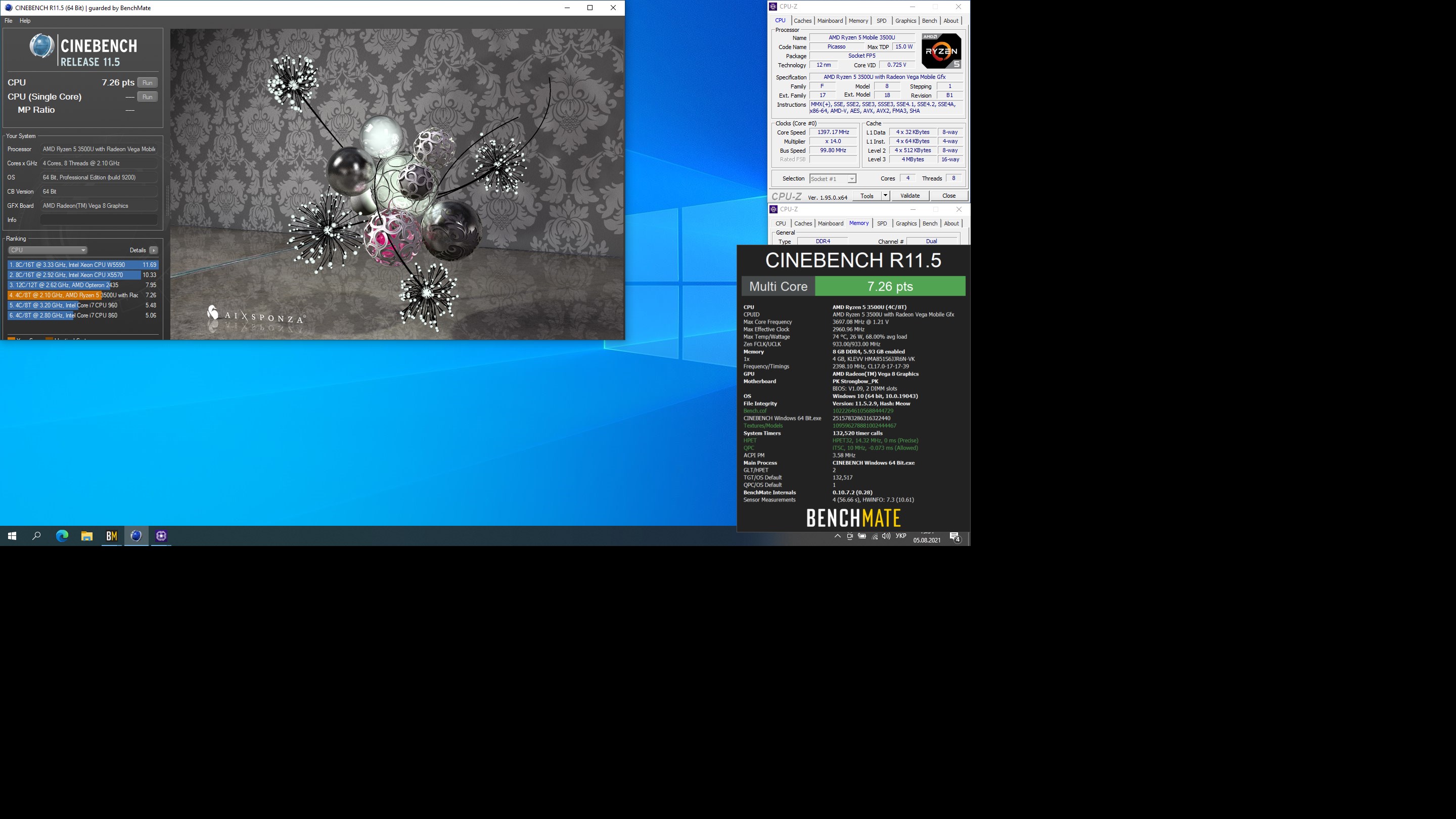Maximize the Cinebench window

point(590,8)
